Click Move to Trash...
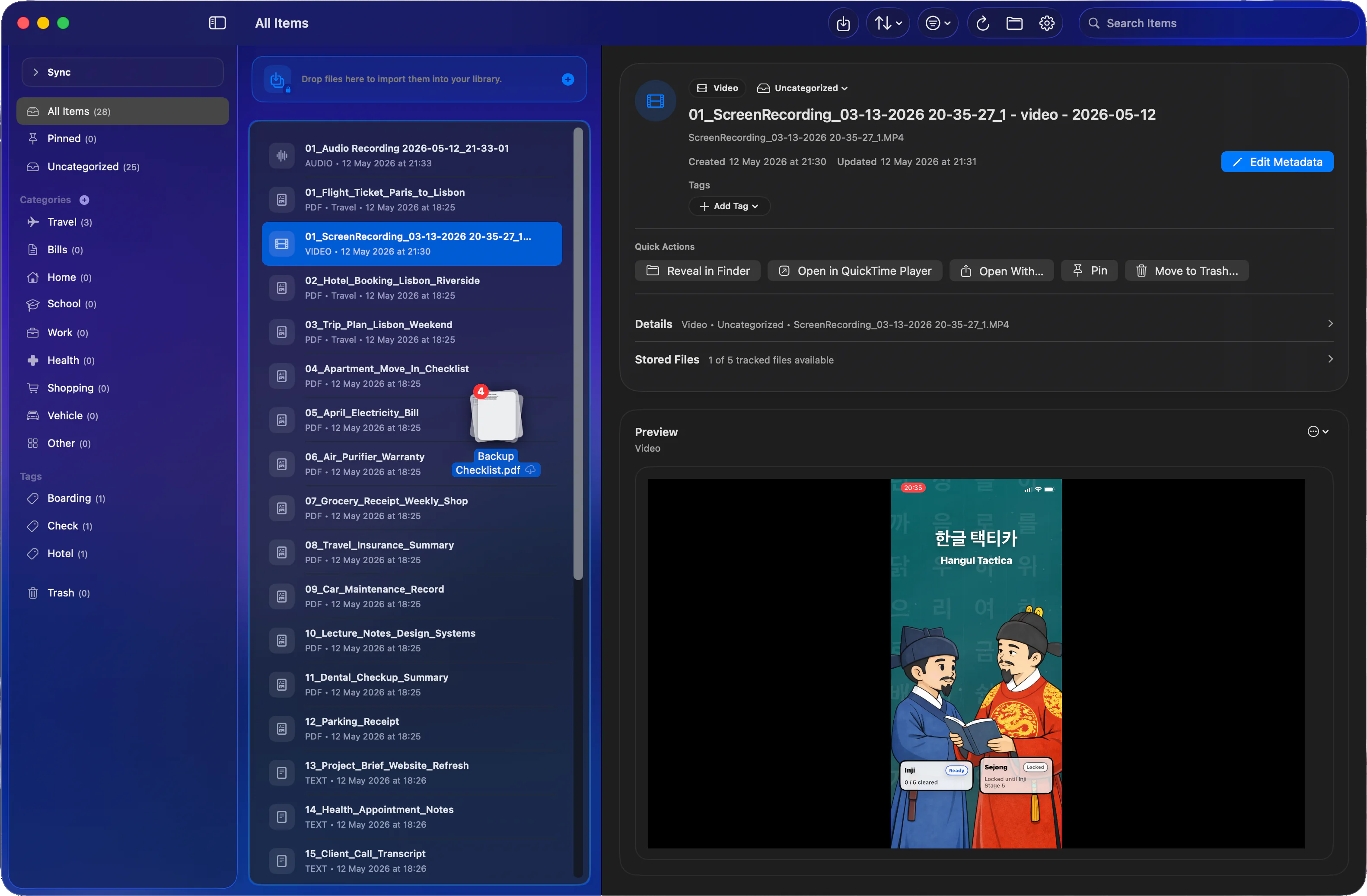The height and width of the screenshot is (896, 1367). point(1186,271)
